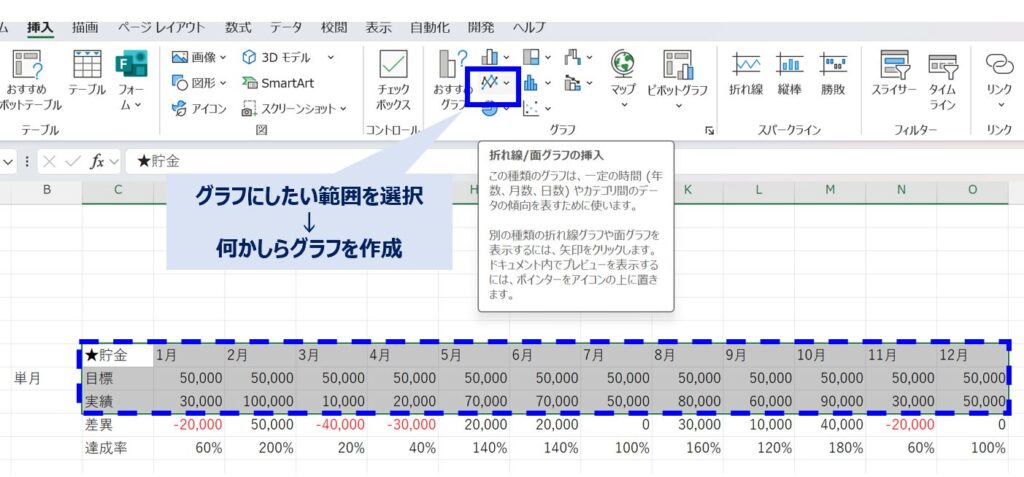Select the 200% cell in 達成率 row
The height and width of the screenshot is (477, 1024).
260,448
